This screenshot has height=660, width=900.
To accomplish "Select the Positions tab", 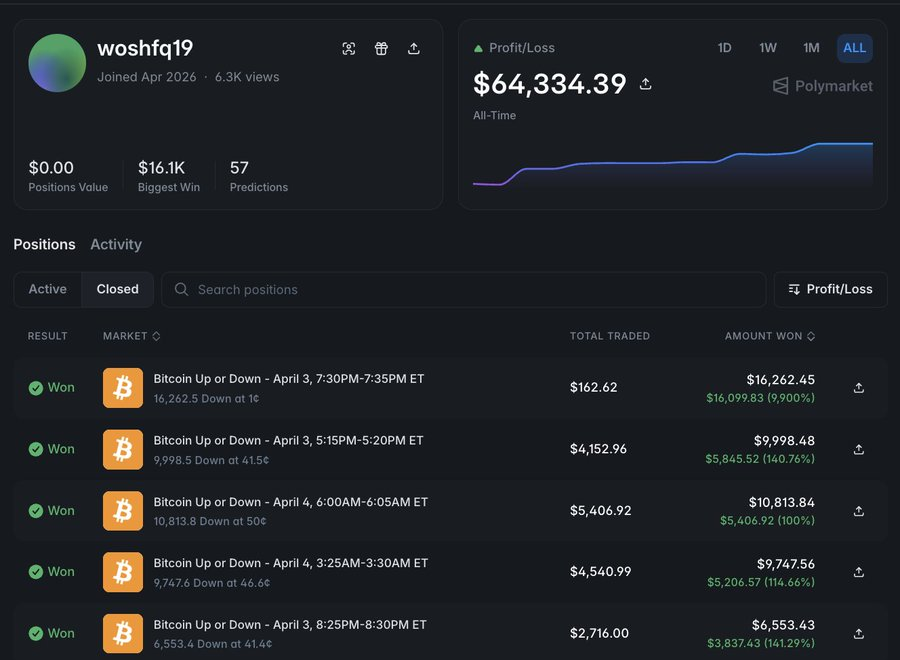I will pyautogui.click(x=44, y=244).
